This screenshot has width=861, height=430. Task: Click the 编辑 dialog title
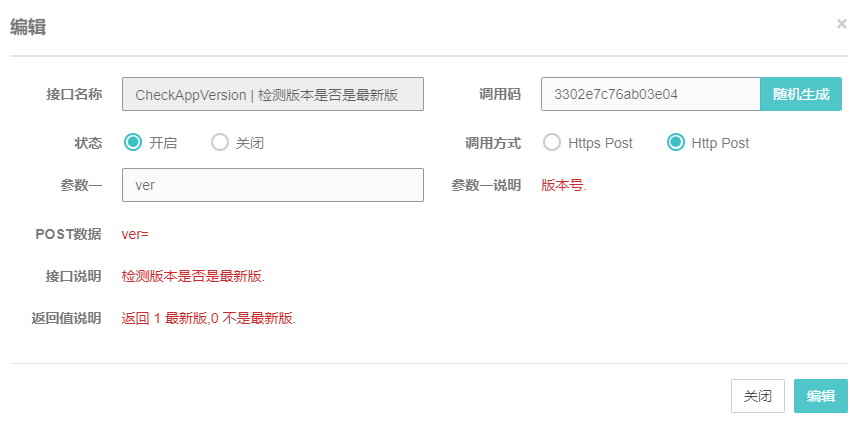(28, 27)
